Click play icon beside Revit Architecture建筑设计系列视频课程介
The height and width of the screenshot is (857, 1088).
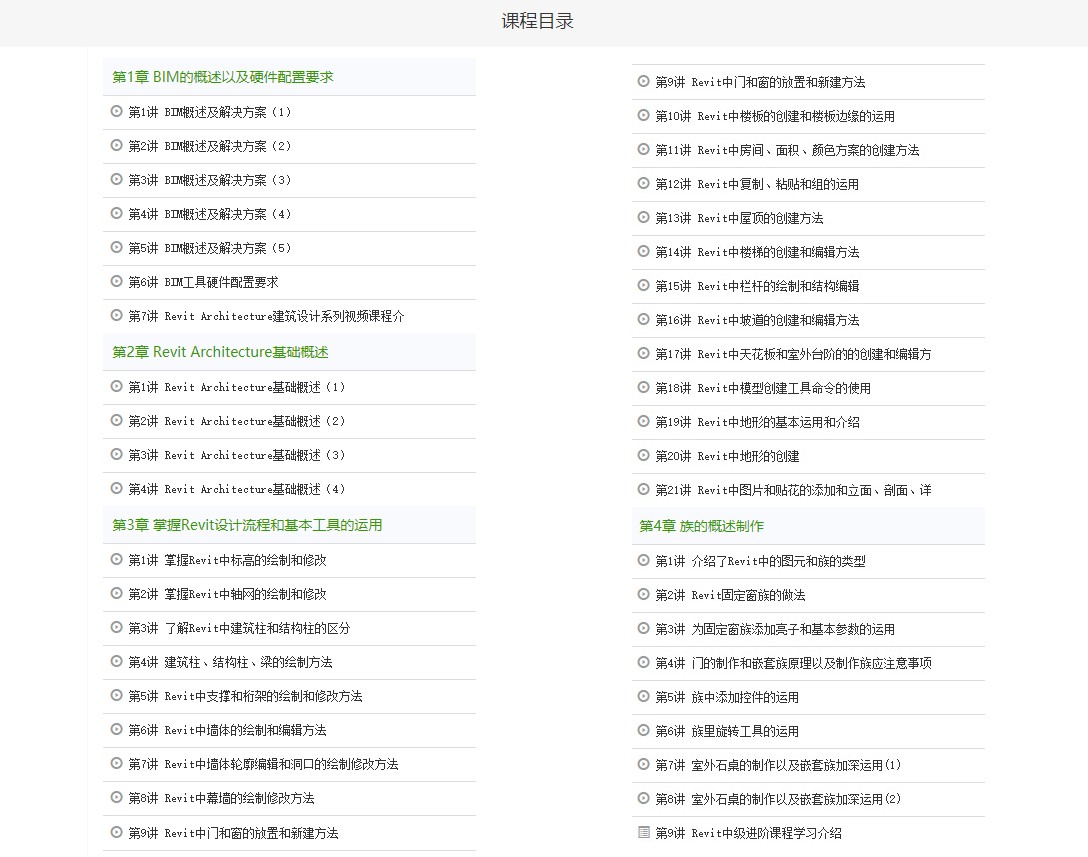(x=117, y=315)
